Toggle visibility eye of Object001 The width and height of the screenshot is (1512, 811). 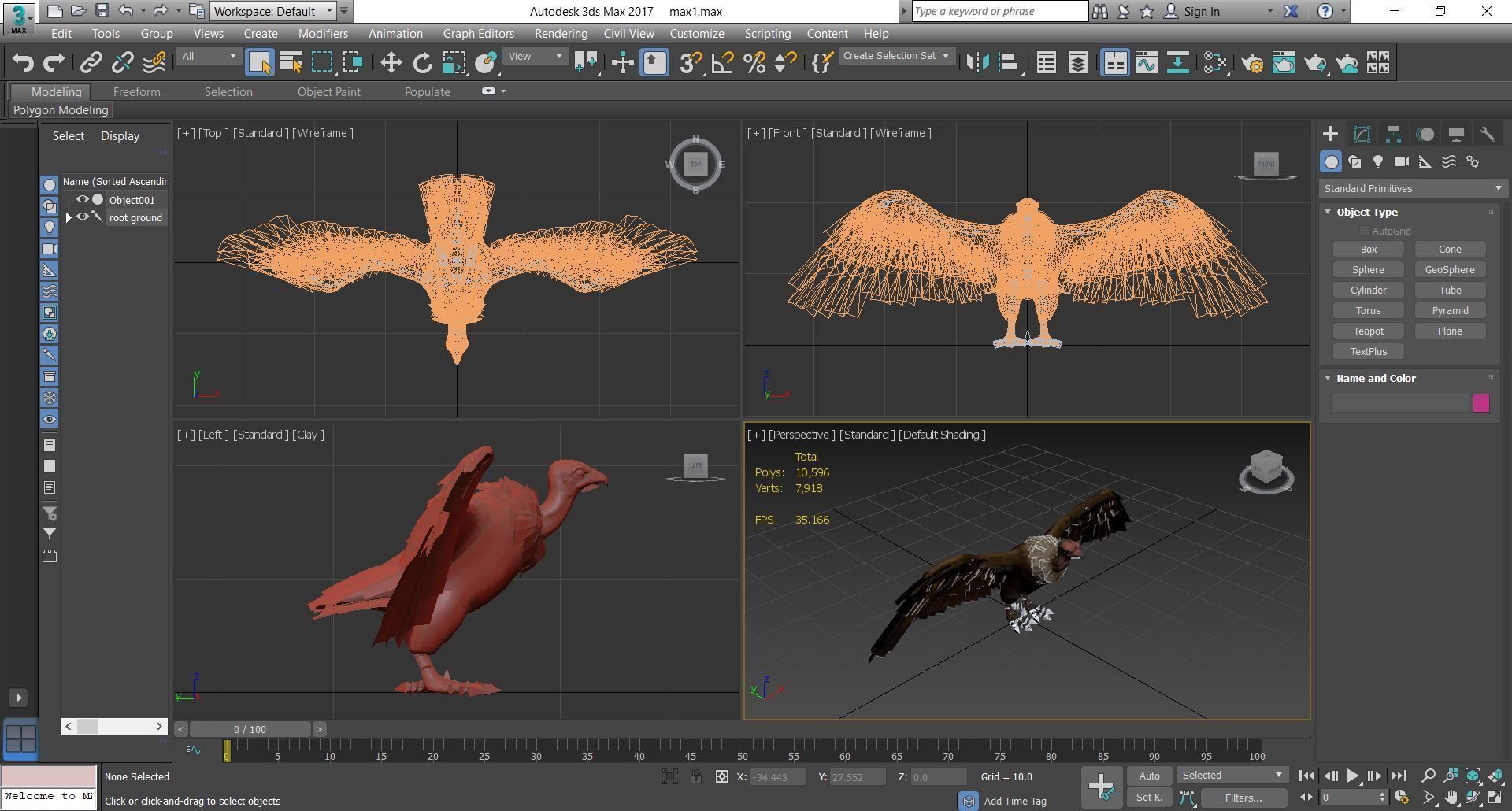pos(82,199)
